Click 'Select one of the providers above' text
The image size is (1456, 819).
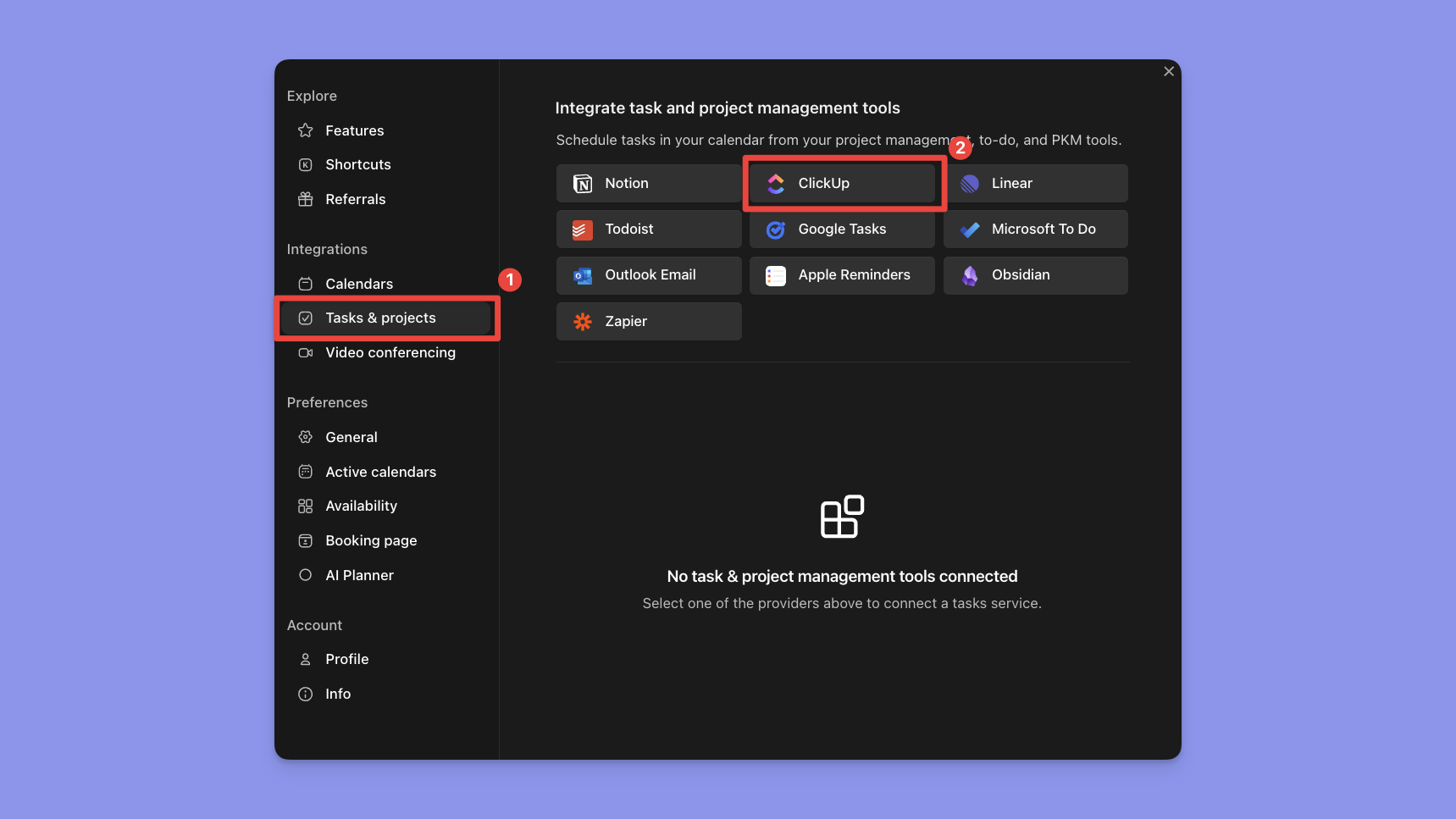(842, 603)
